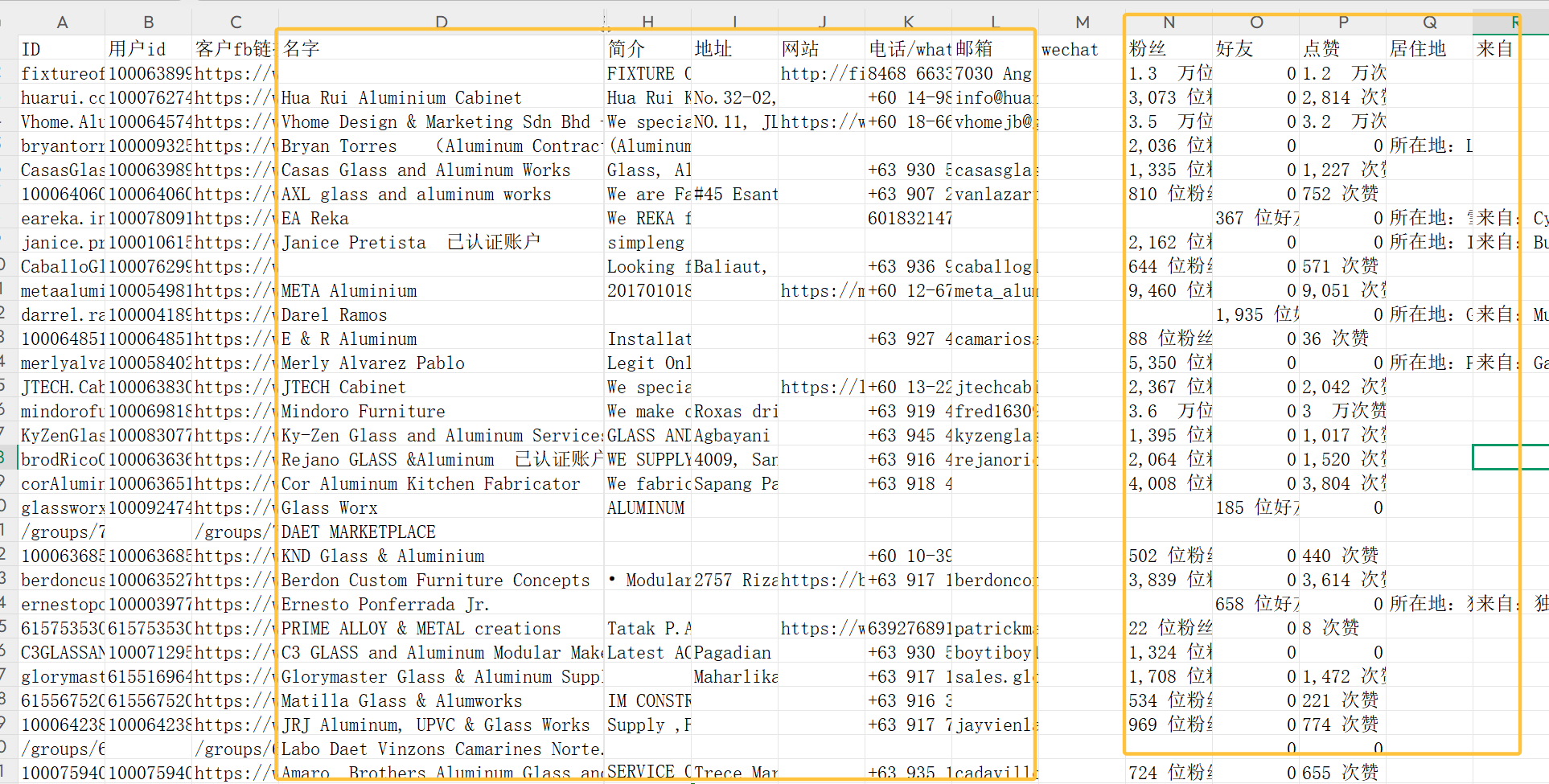This screenshot has height=784, width=1549.
Task: Select column B header
Action: (x=149, y=22)
